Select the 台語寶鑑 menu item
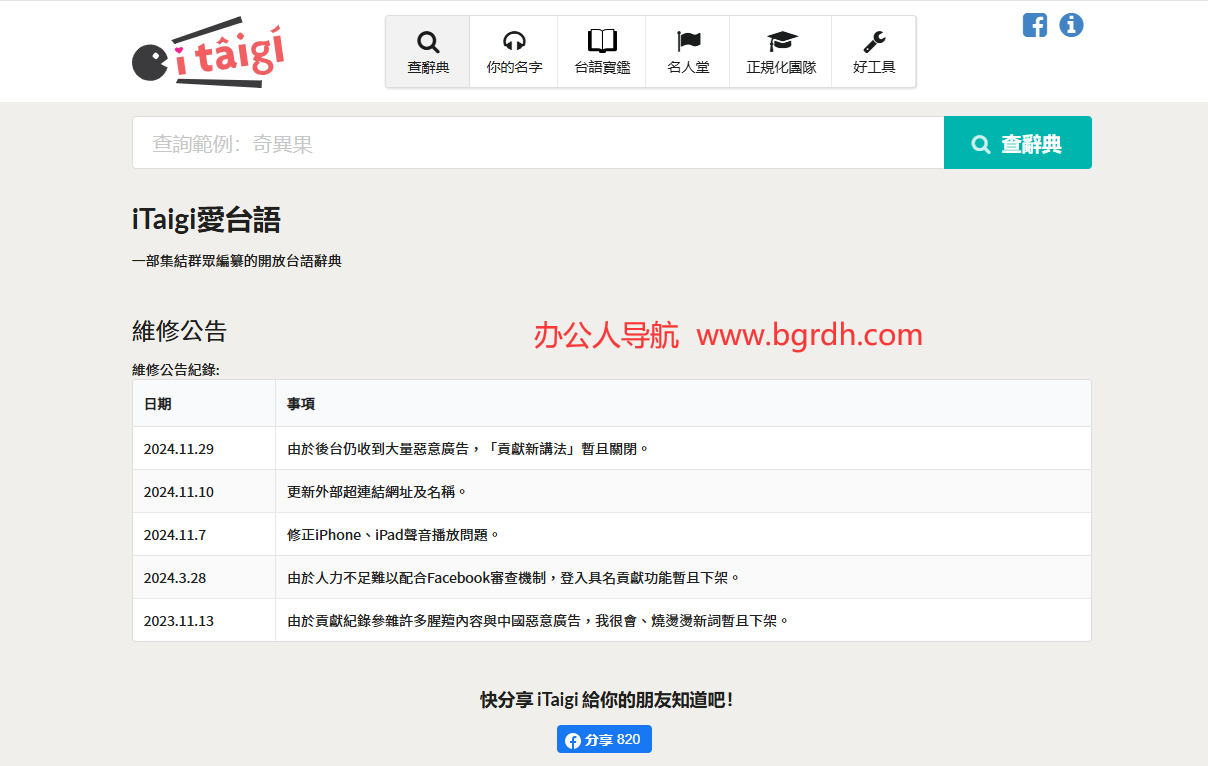The height and width of the screenshot is (766, 1208). click(x=601, y=51)
